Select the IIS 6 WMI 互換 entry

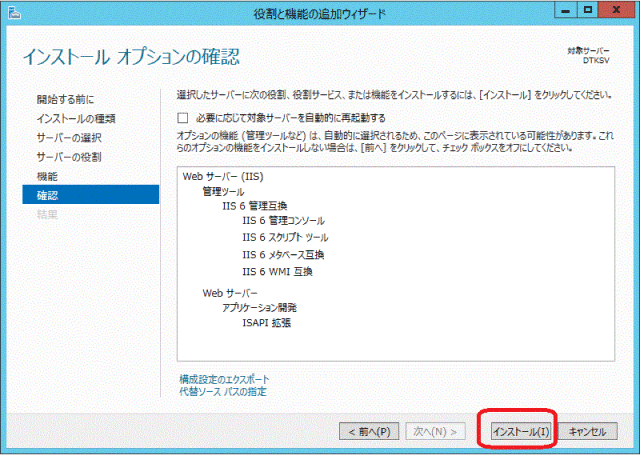click(x=278, y=271)
